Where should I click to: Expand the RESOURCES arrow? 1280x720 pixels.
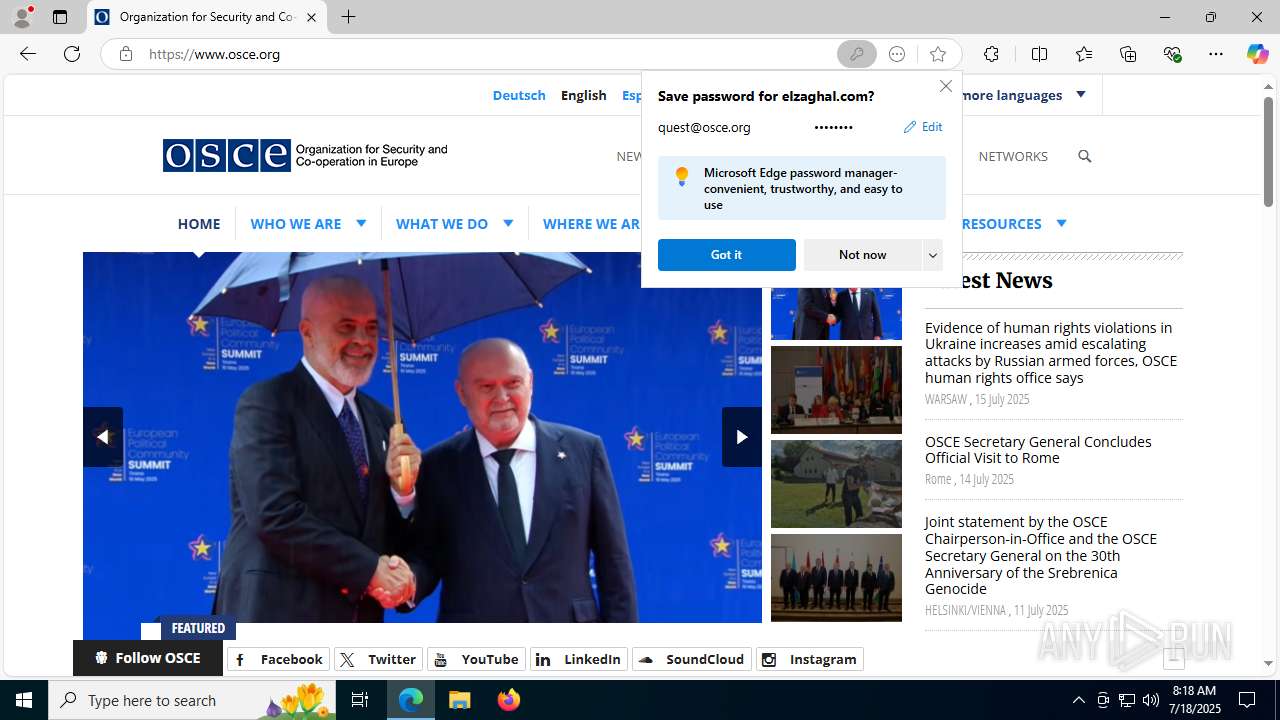click(1061, 223)
